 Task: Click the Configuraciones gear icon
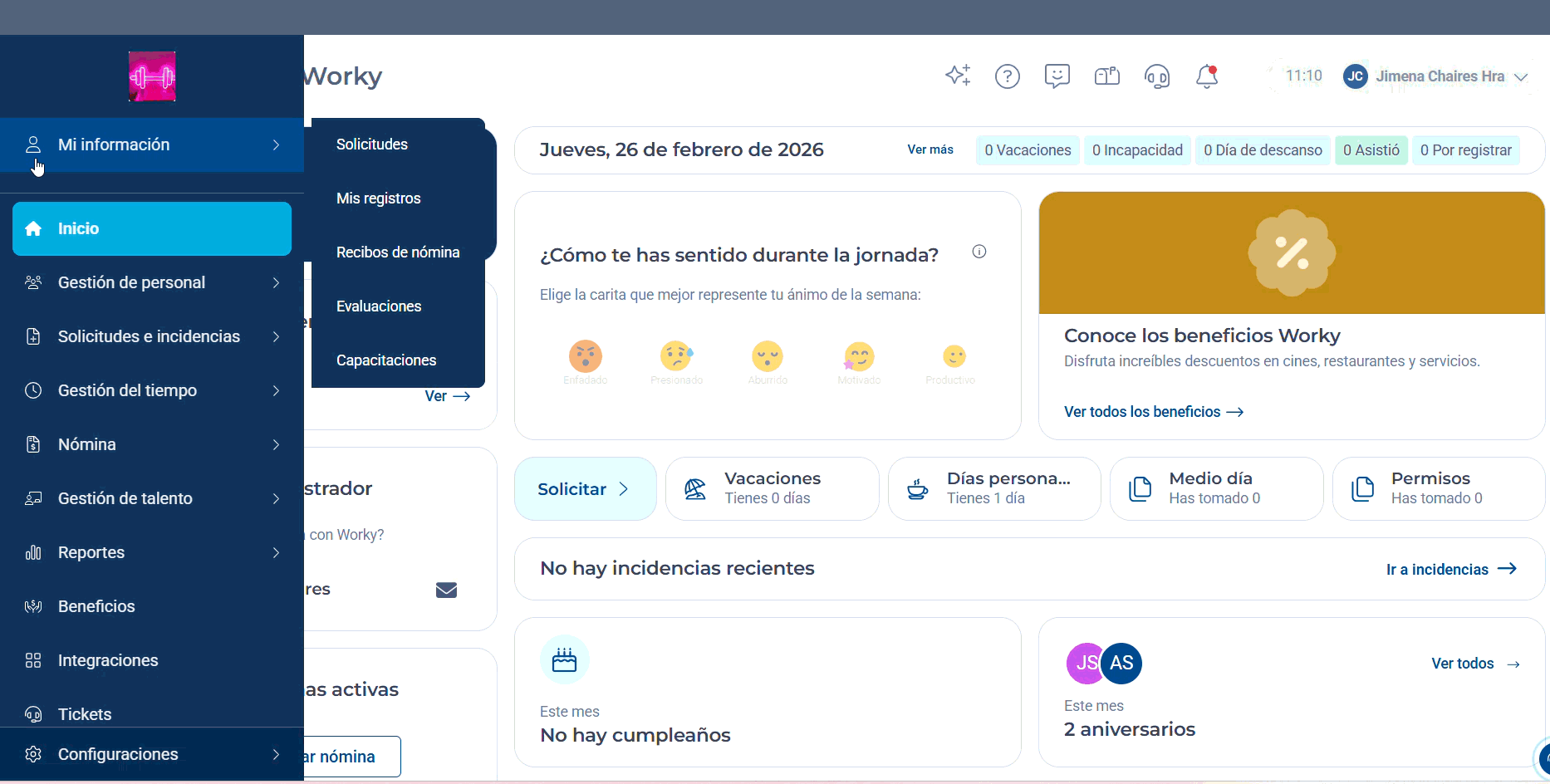(x=33, y=754)
